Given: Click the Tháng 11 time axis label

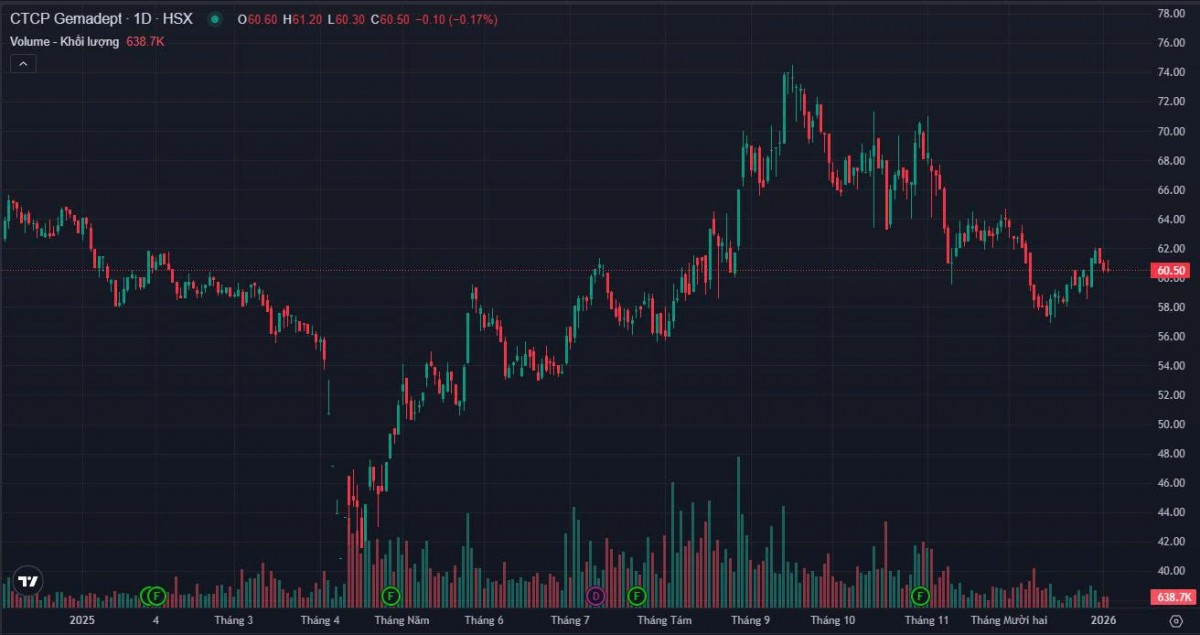Looking at the screenshot, I should tap(926, 621).
